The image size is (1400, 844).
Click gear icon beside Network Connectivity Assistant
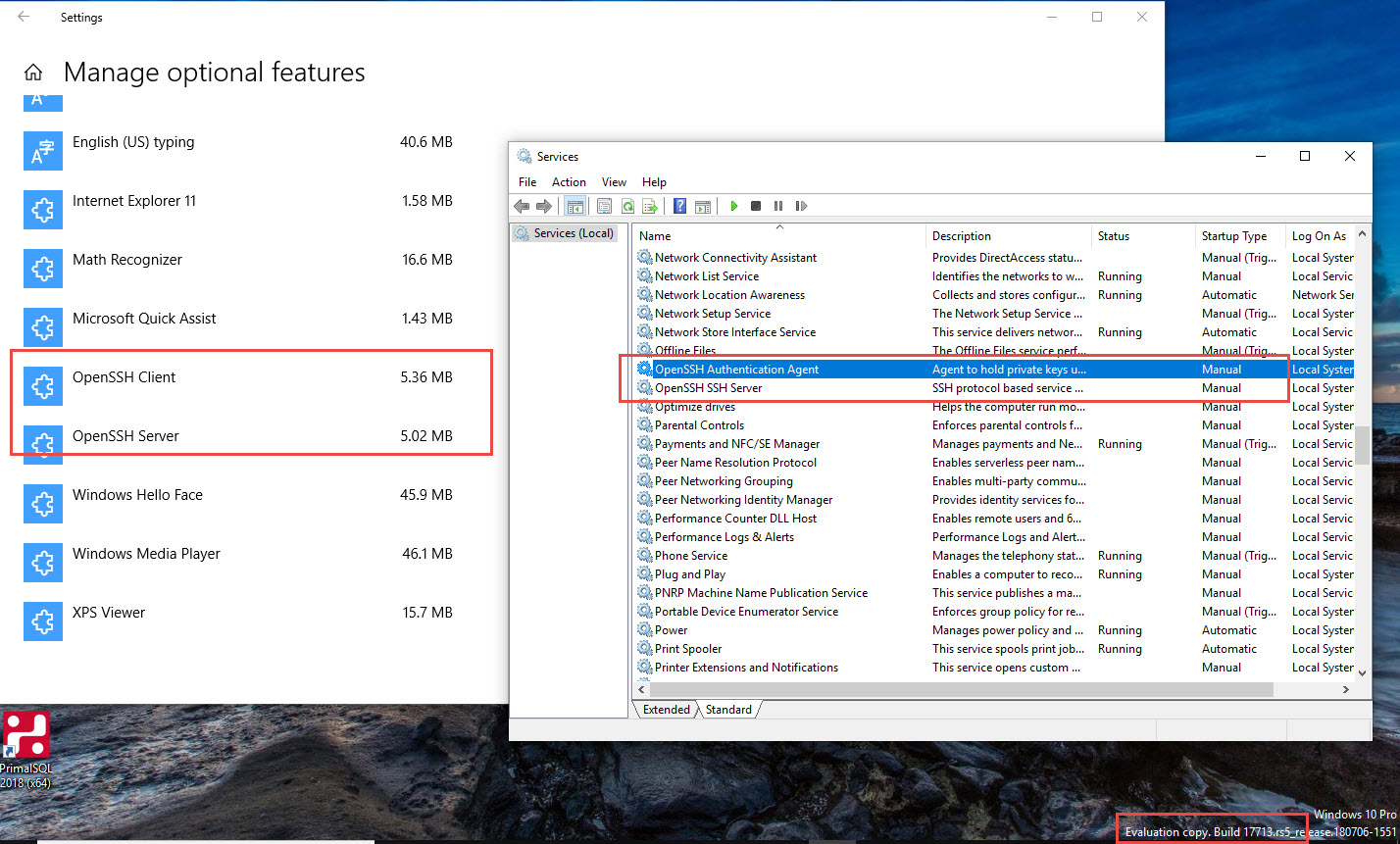(x=644, y=258)
